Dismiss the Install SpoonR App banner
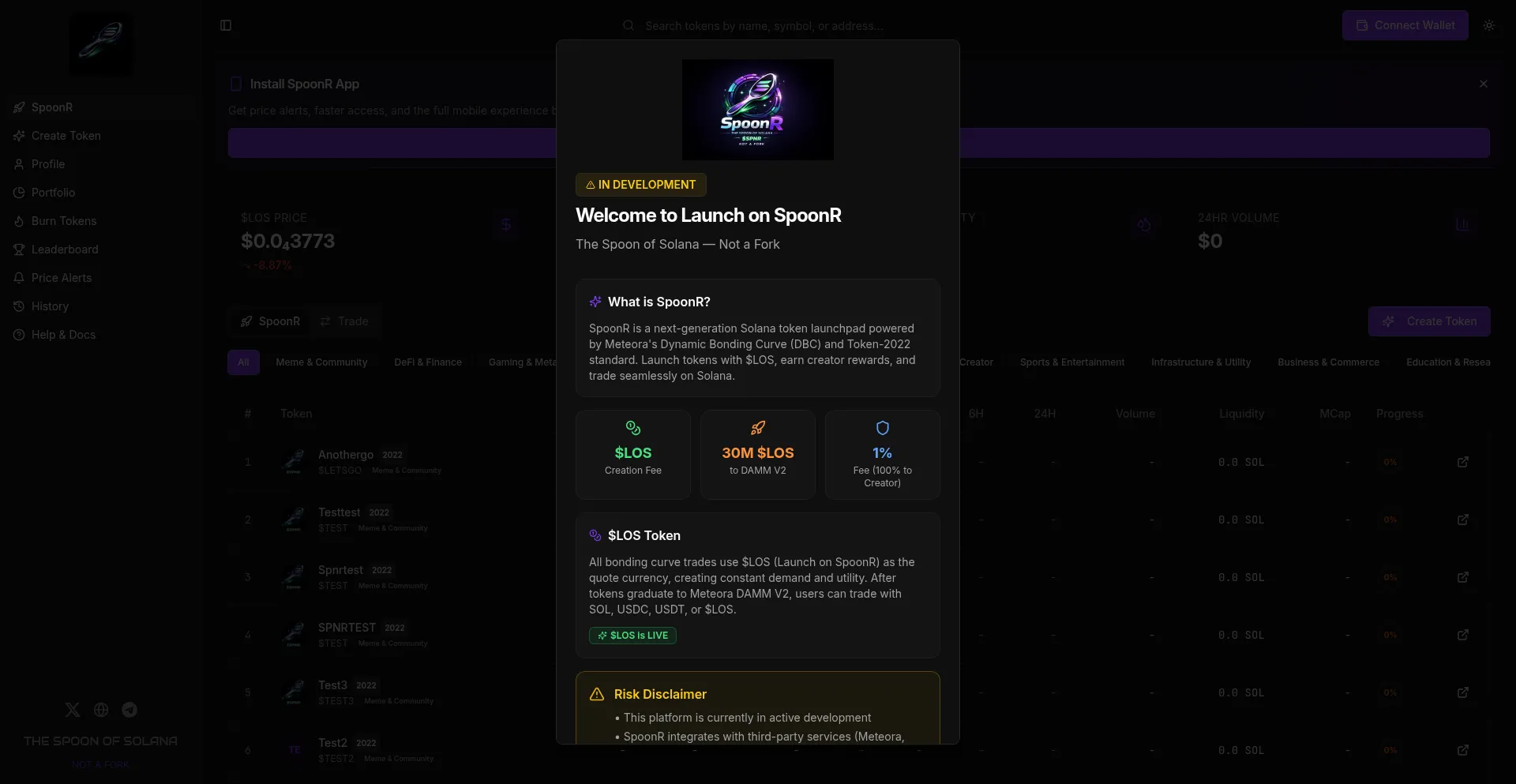The height and width of the screenshot is (784, 1516). pos(1483,84)
